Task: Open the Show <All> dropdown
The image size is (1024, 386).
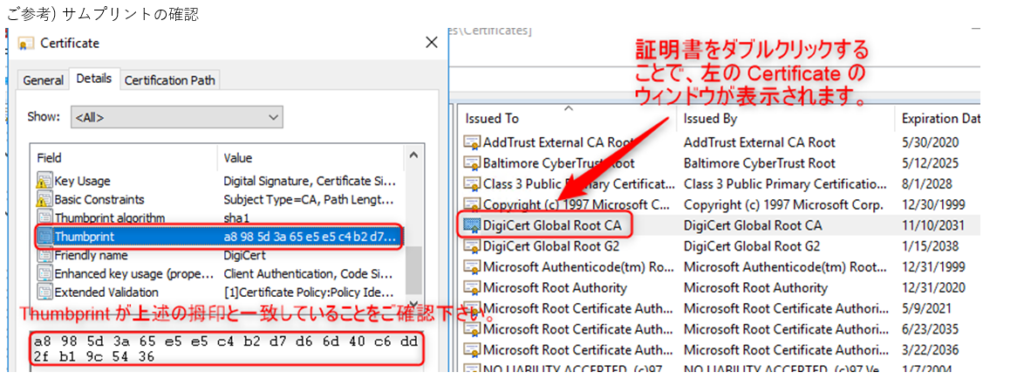Action: pyautogui.click(x=176, y=118)
